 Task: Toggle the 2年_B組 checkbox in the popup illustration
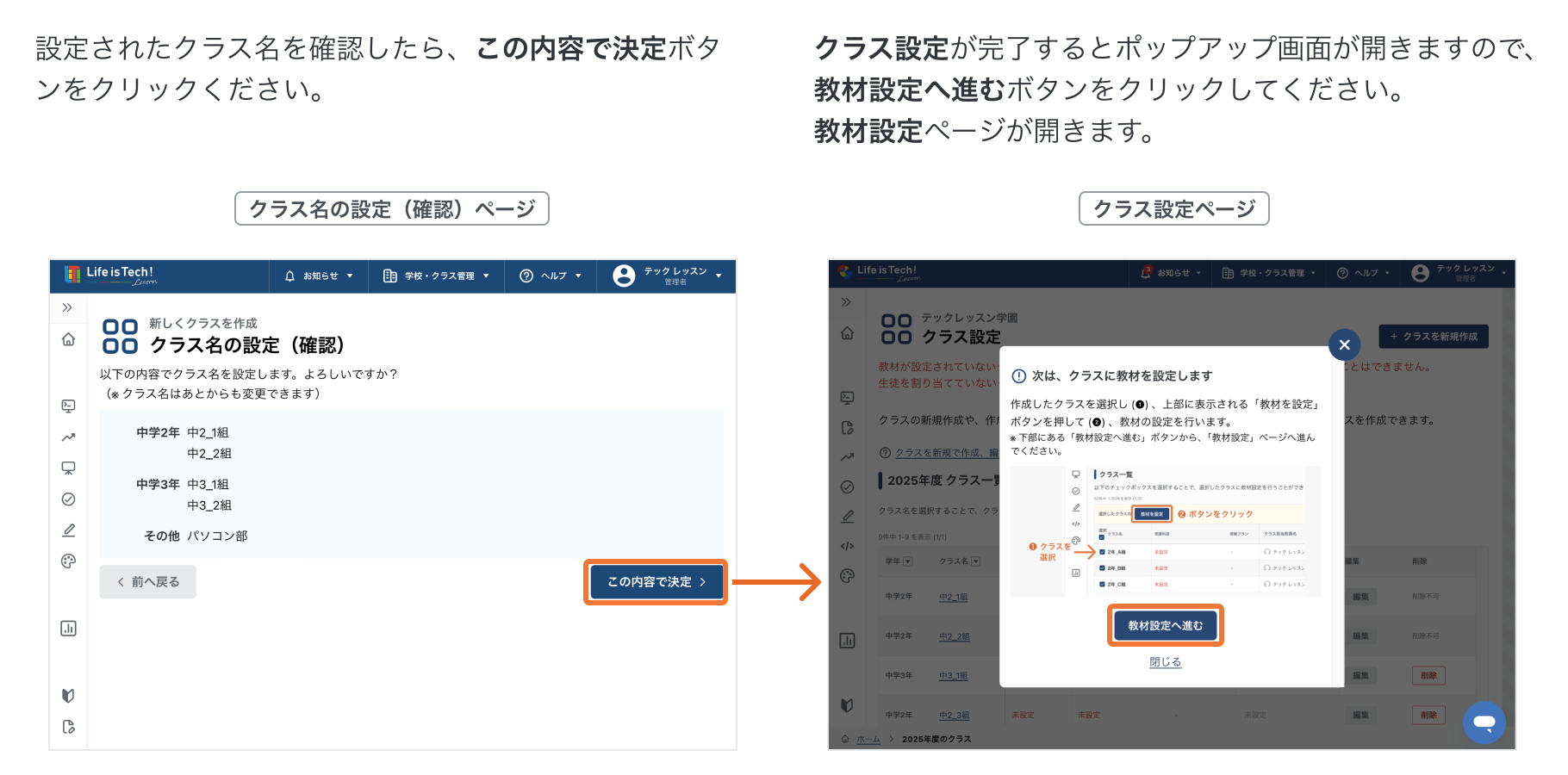tap(1102, 568)
